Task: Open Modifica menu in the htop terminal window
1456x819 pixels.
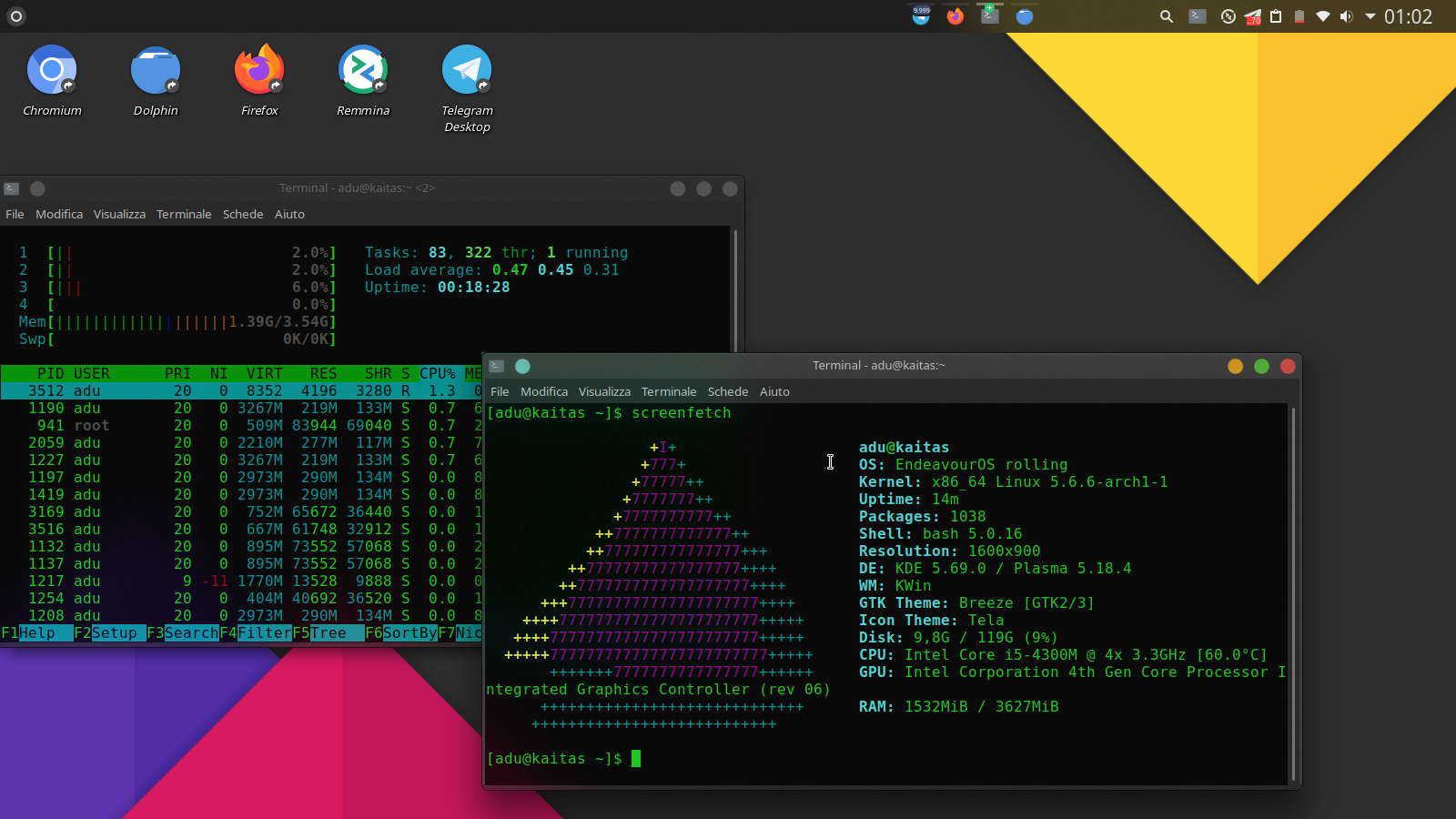Action: pos(59,214)
